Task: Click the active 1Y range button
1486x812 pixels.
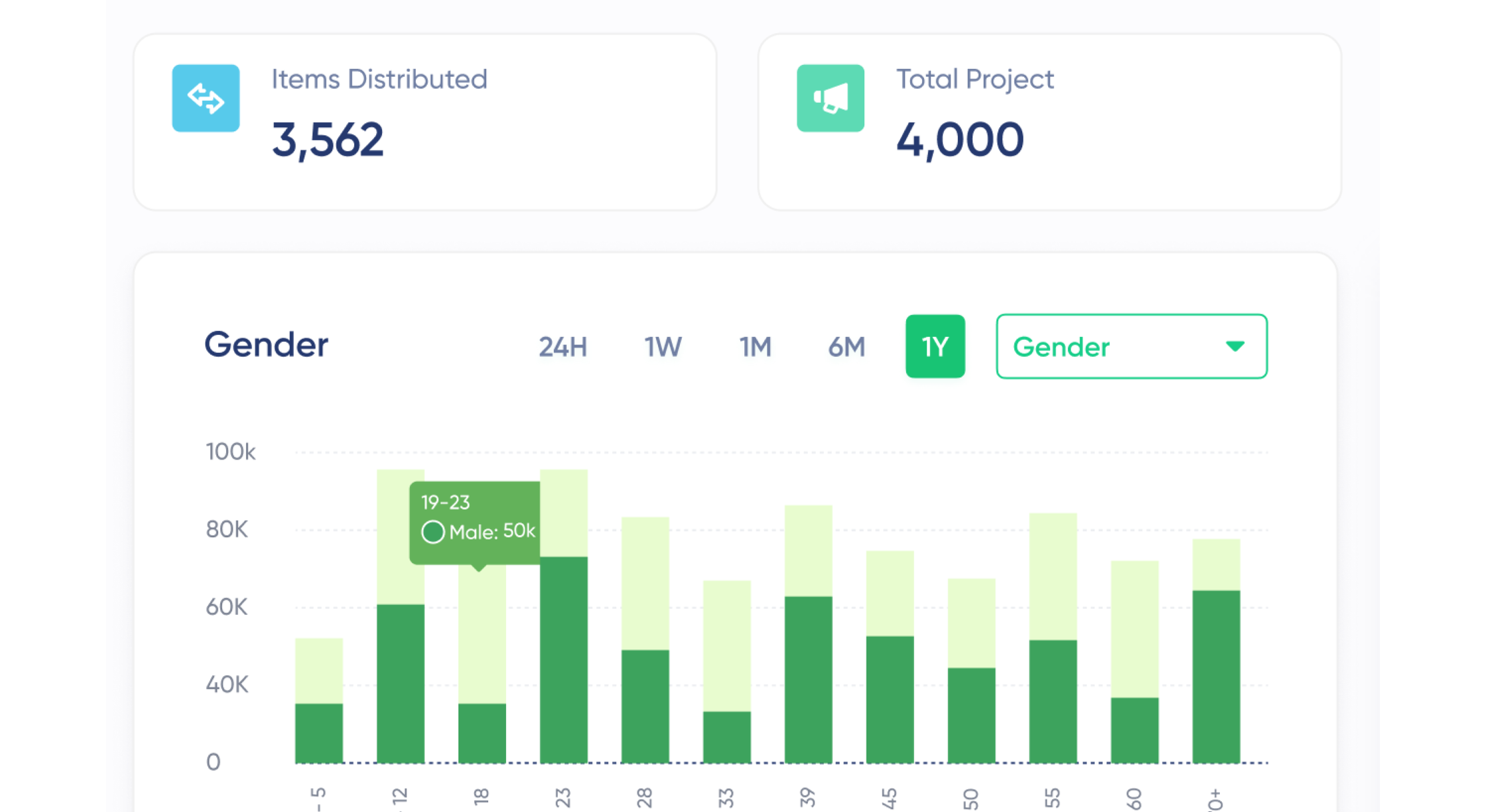Action: 935,346
